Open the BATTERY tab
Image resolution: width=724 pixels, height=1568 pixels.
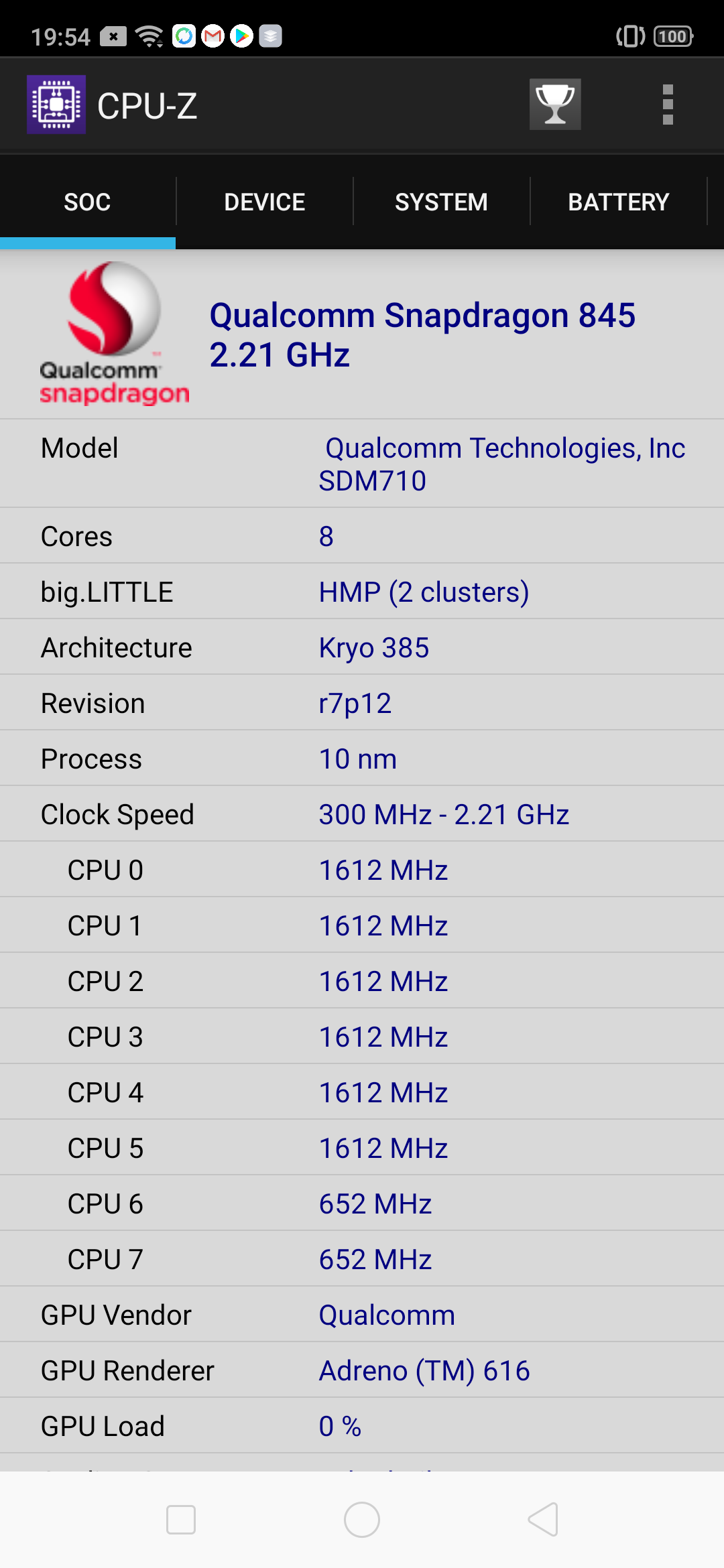(618, 202)
